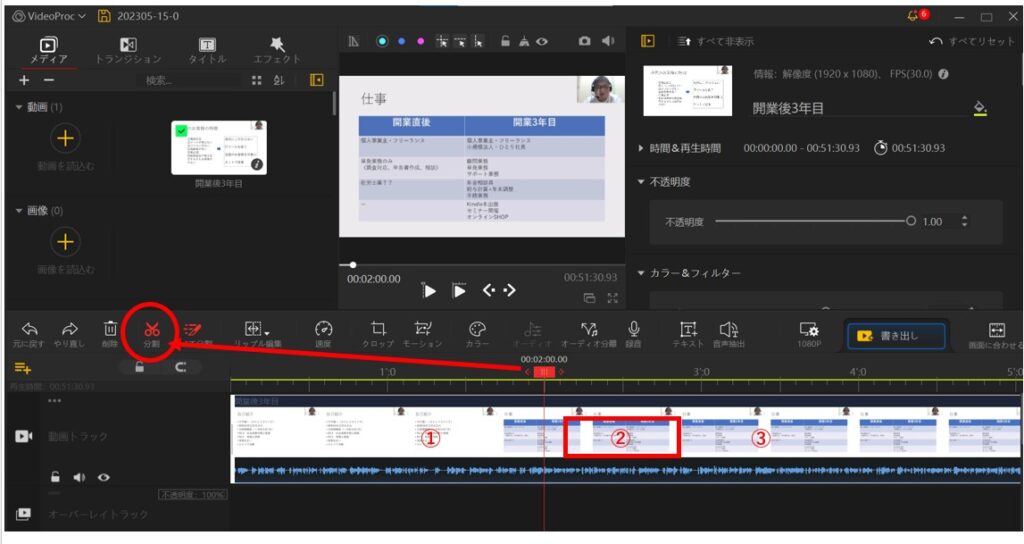1024x544 pixels.
Task: Step to the next frame arrow
Action: 510,290
